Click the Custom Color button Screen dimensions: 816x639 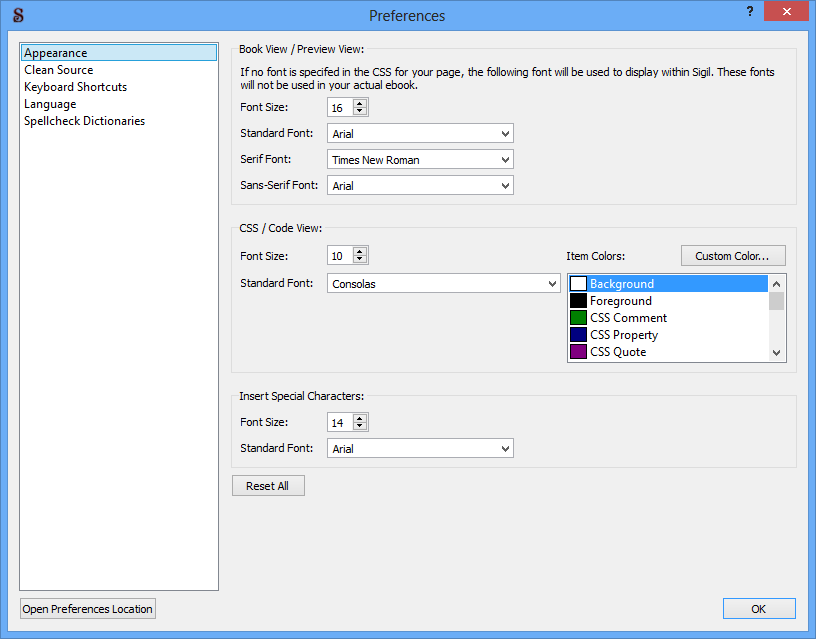coord(733,256)
